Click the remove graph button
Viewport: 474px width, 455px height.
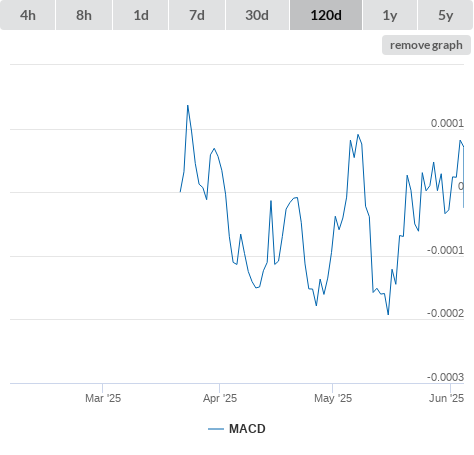point(426,45)
